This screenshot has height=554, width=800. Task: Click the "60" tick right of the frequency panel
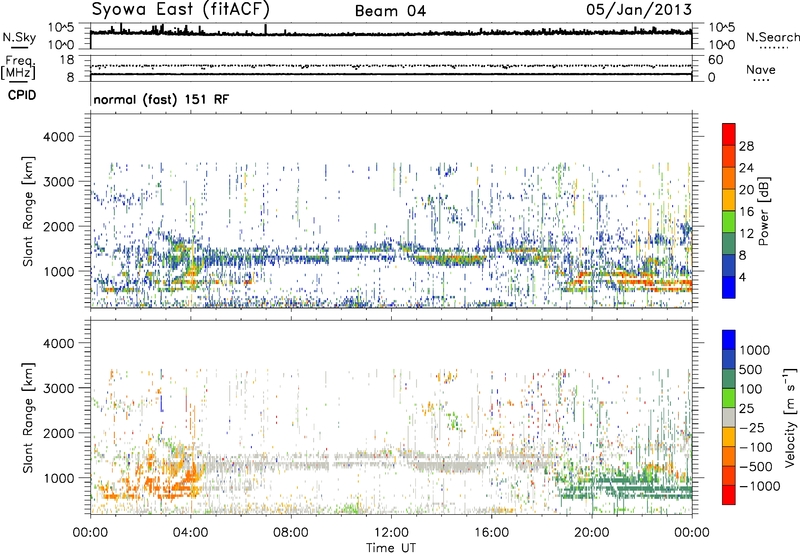[x=715, y=60]
